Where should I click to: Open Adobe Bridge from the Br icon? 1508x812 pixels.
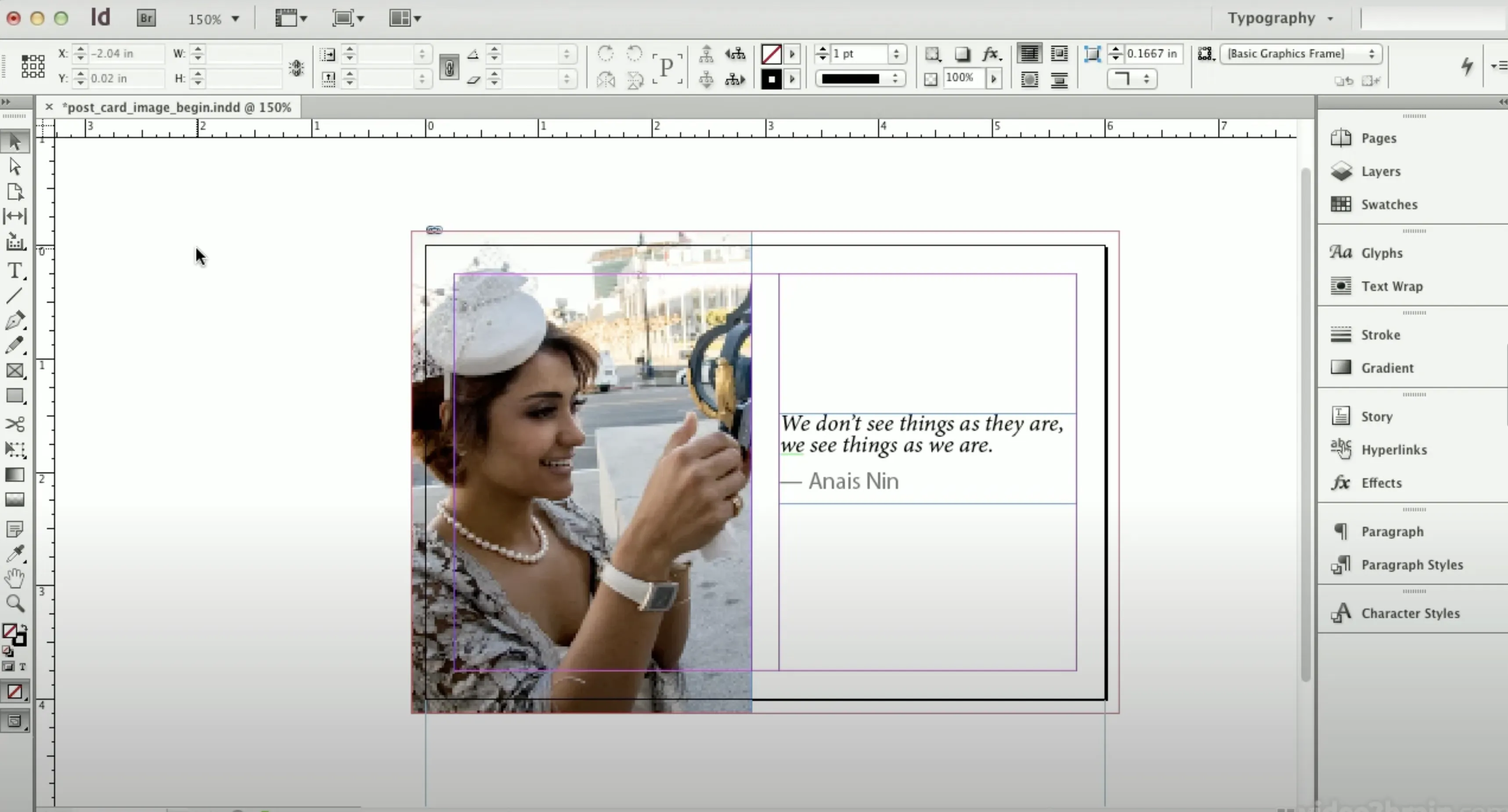point(146,18)
